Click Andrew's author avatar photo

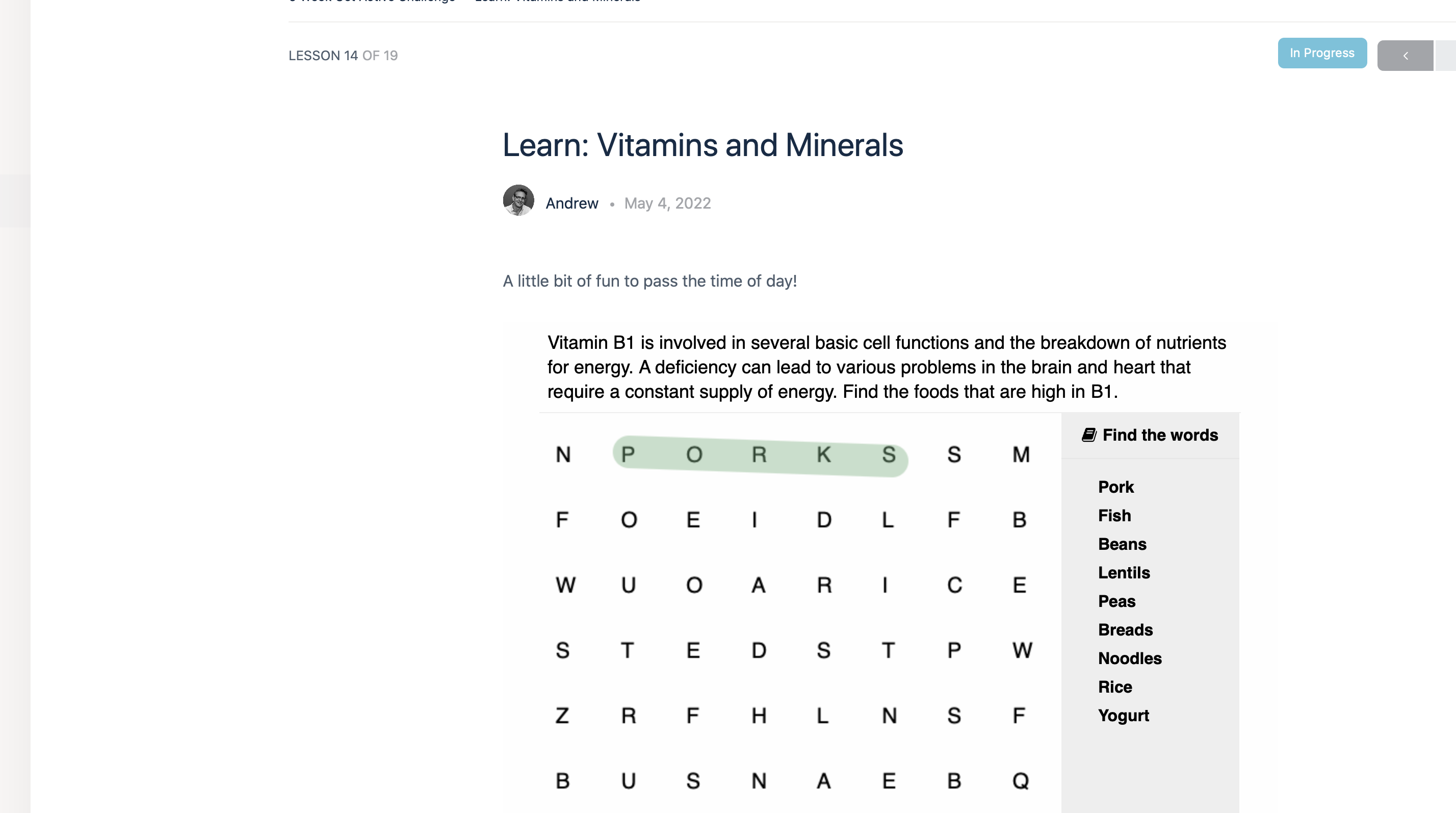pos(518,200)
